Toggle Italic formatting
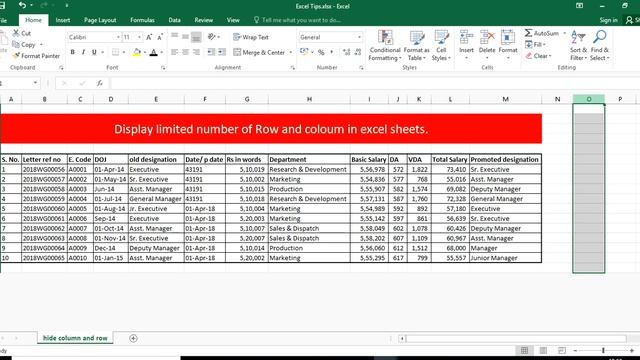Viewport: 640px width, 360px height. click(83, 52)
